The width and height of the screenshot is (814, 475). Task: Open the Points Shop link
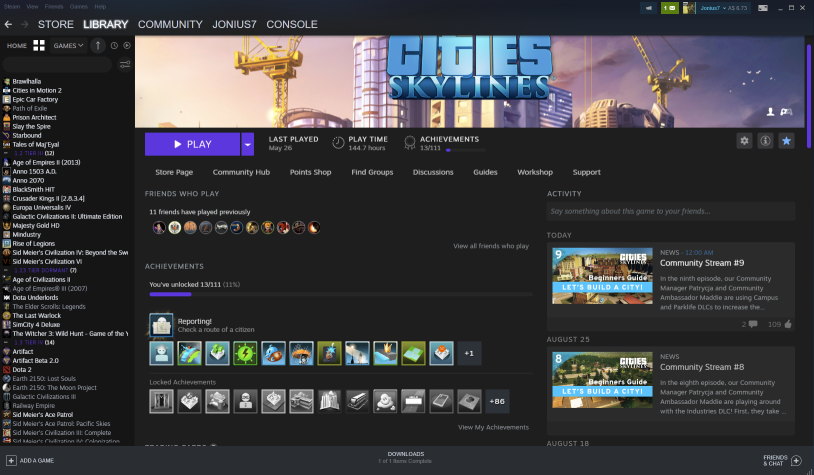coord(310,172)
